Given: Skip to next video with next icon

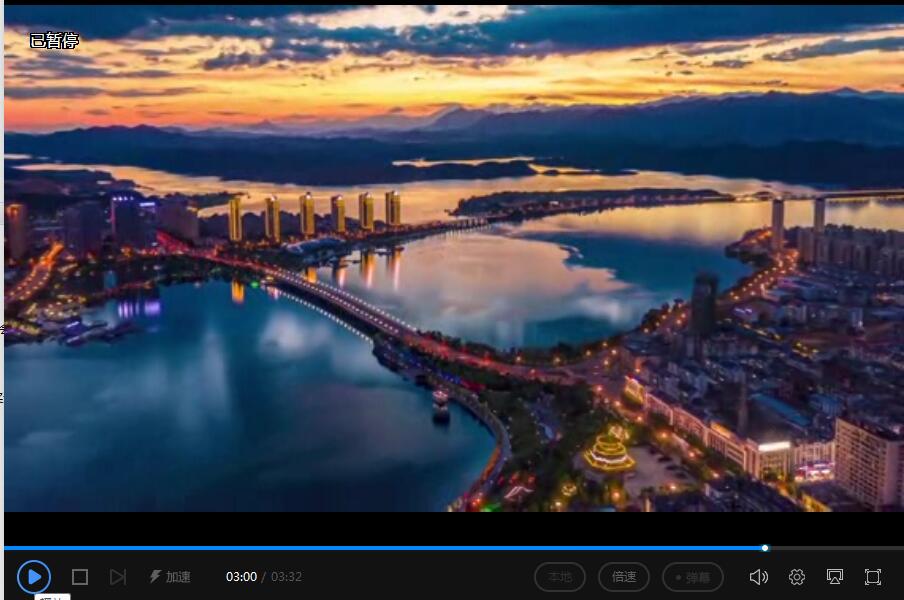Looking at the screenshot, I should (118, 577).
